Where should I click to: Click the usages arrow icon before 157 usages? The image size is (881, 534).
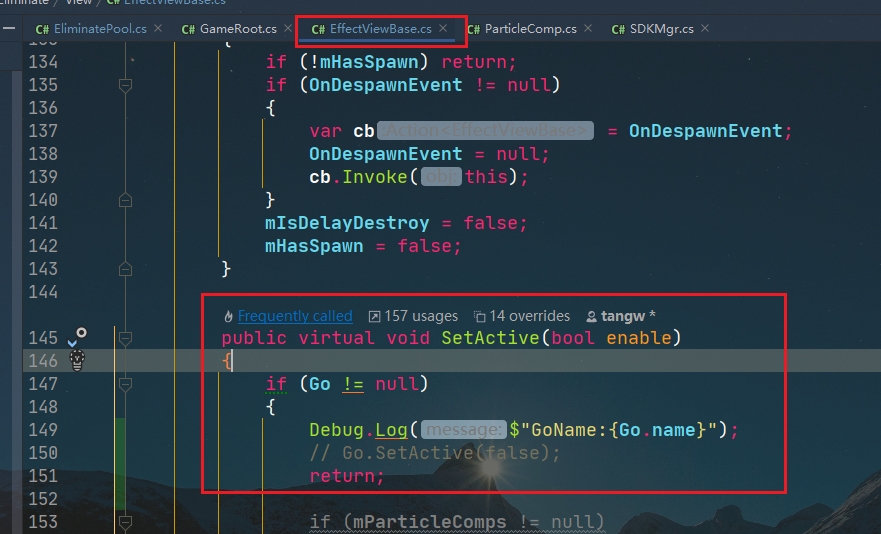pyautogui.click(x=374, y=316)
